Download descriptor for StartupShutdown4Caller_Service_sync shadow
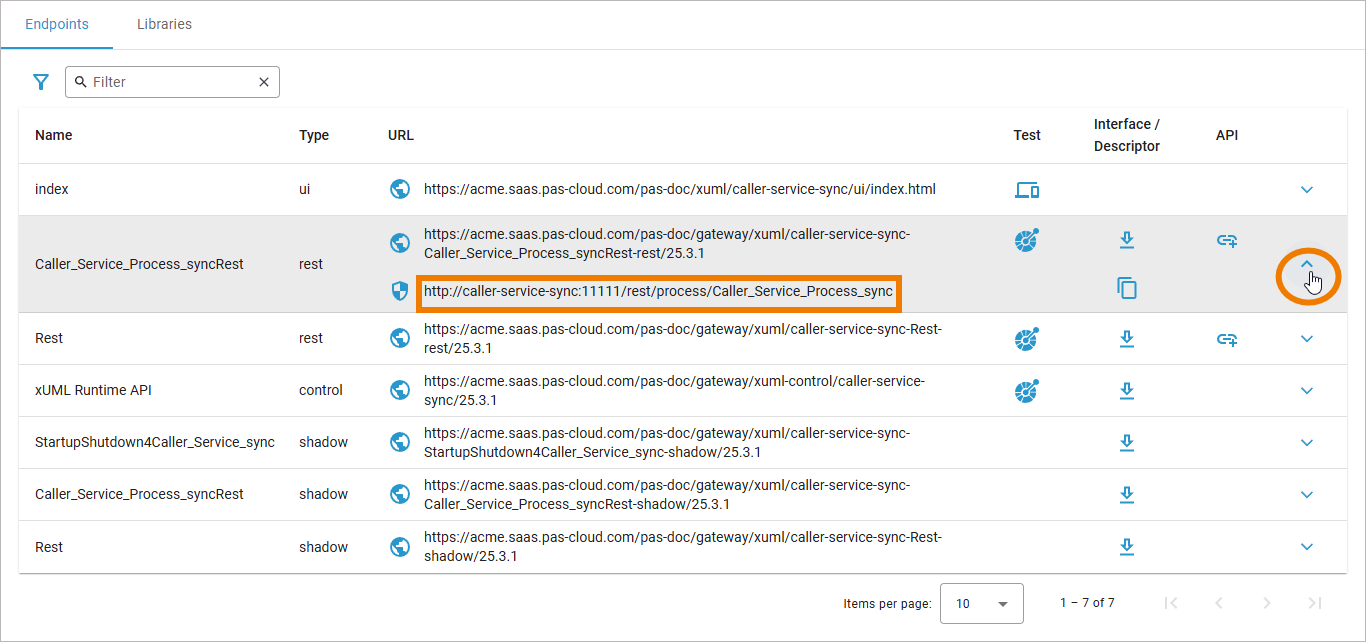Image resolution: width=1366 pixels, height=642 pixels. [1127, 442]
